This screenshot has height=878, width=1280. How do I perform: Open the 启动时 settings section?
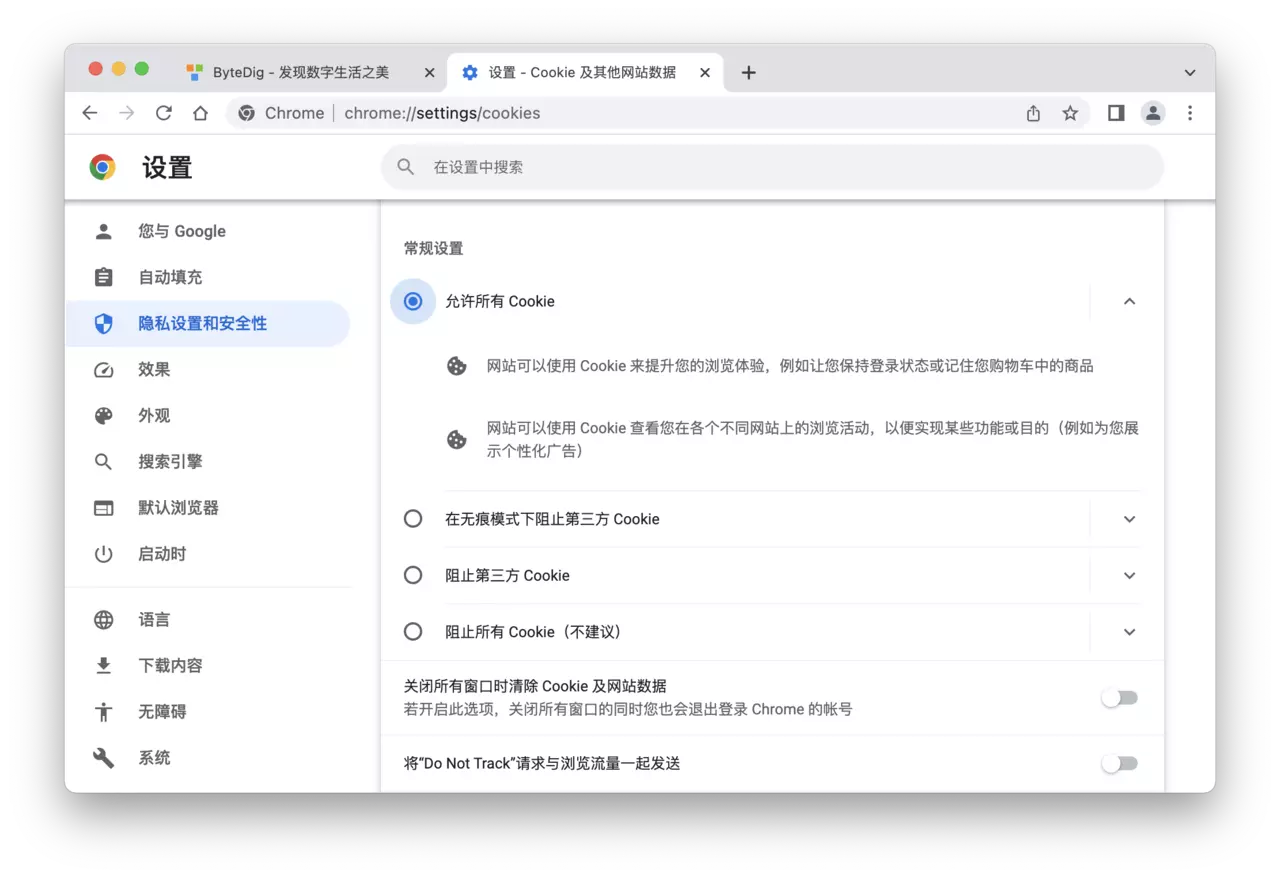coord(208,553)
